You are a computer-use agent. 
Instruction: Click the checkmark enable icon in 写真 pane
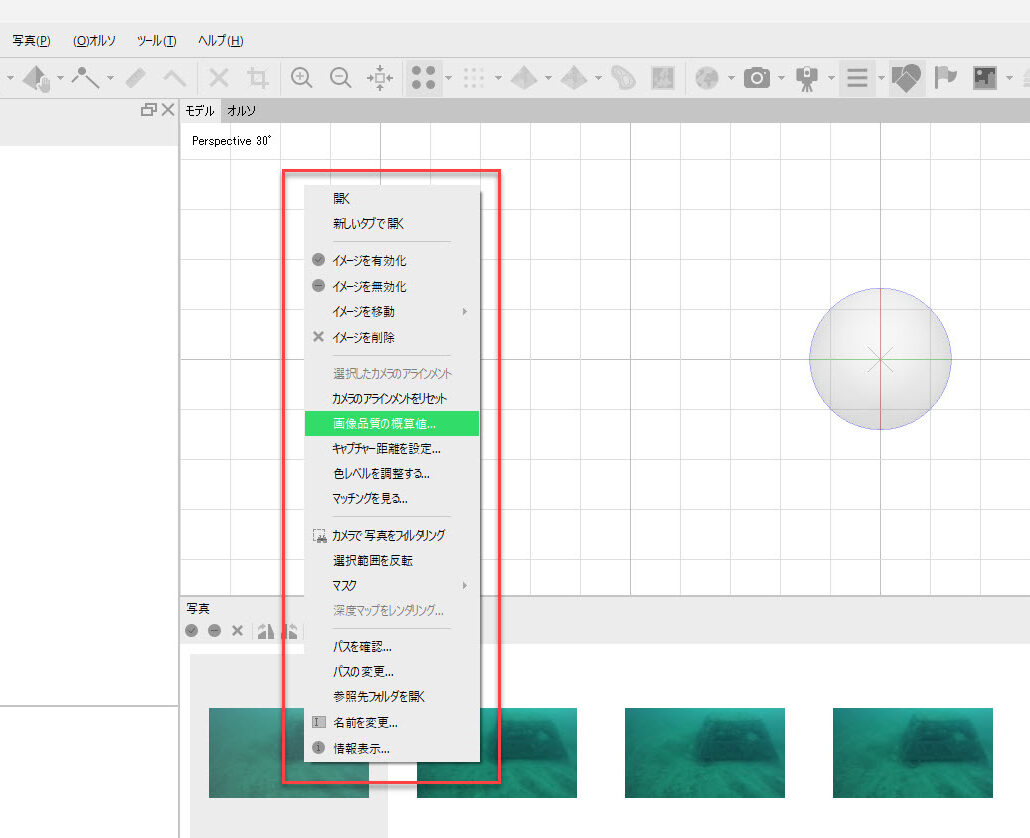tap(192, 631)
